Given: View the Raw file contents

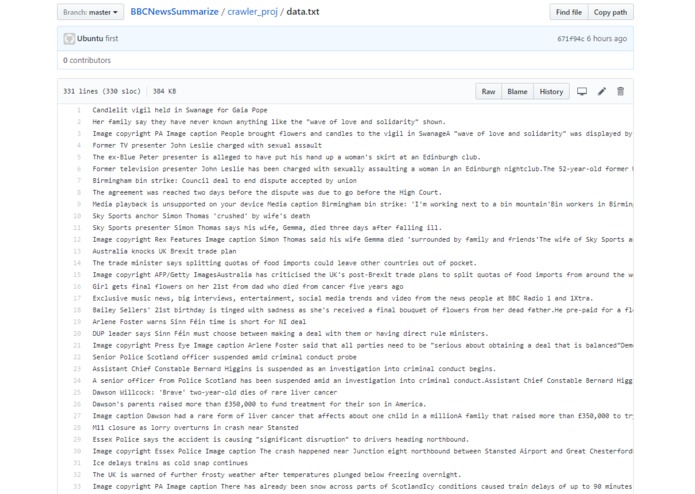Looking at the screenshot, I should 488,91.
